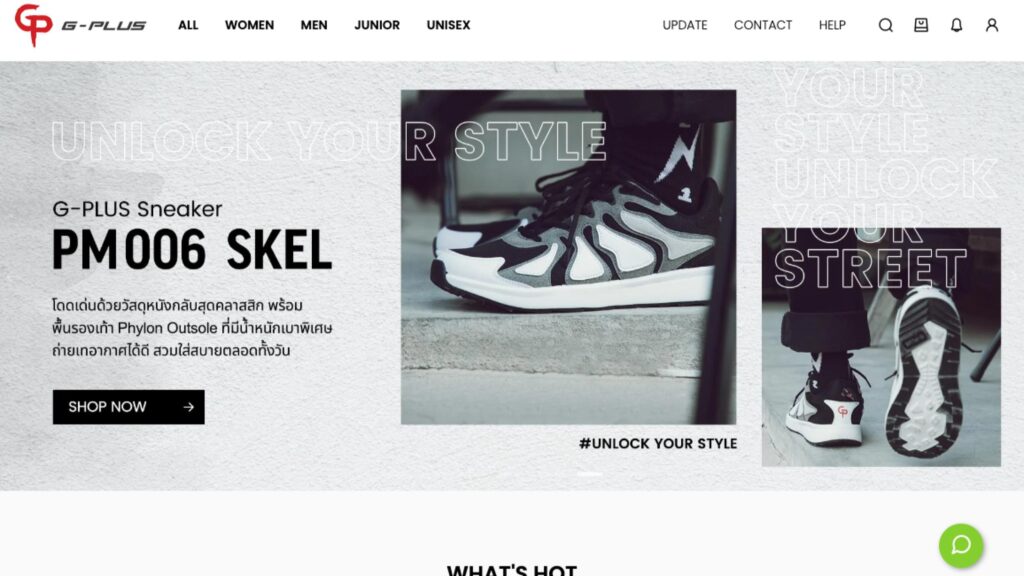Screen dimensions: 1024x576
Task: Click the banner carousel slide indicator
Action: pyautogui.click(x=590, y=473)
